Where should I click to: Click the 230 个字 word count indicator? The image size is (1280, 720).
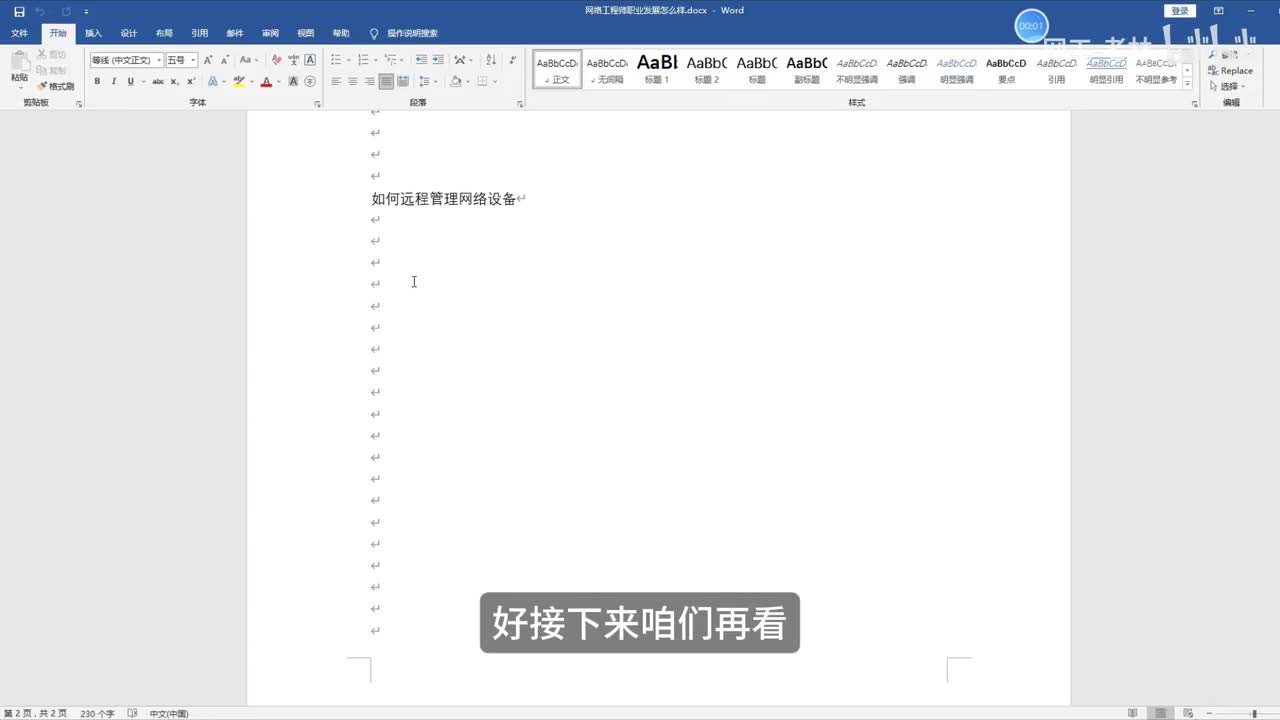pyautogui.click(x=97, y=713)
